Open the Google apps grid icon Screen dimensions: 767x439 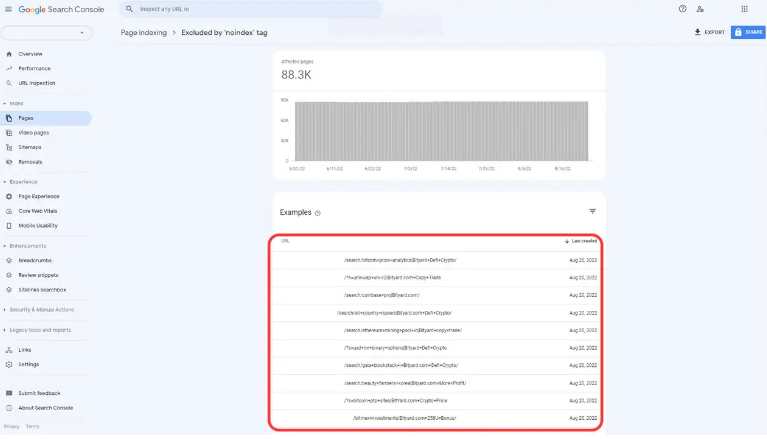click(x=744, y=9)
